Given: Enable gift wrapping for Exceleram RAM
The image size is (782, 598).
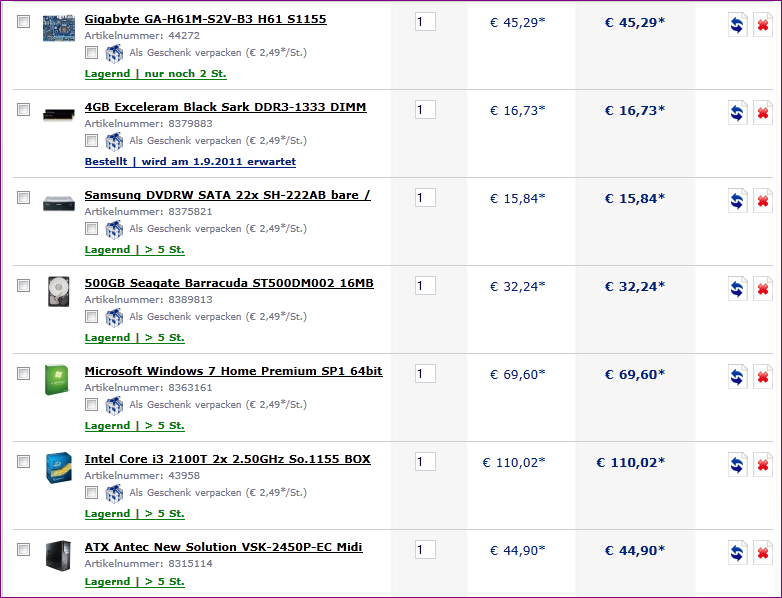Looking at the screenshot, I should click(91, 141).
